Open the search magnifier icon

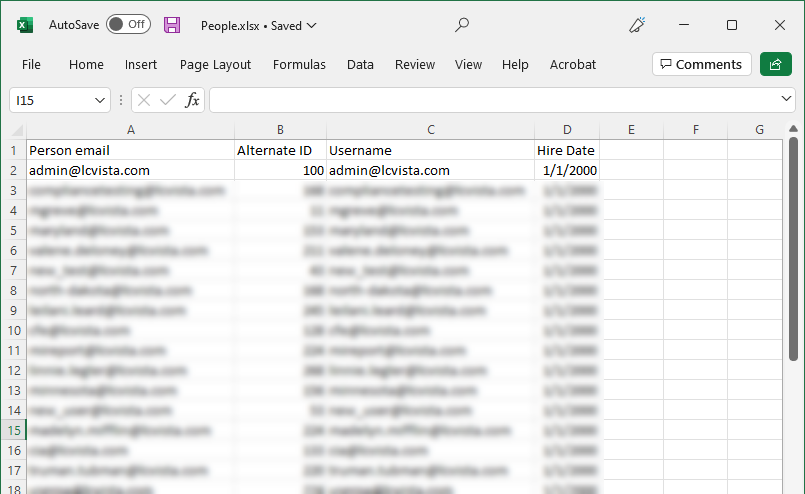[x=462, y=25]
